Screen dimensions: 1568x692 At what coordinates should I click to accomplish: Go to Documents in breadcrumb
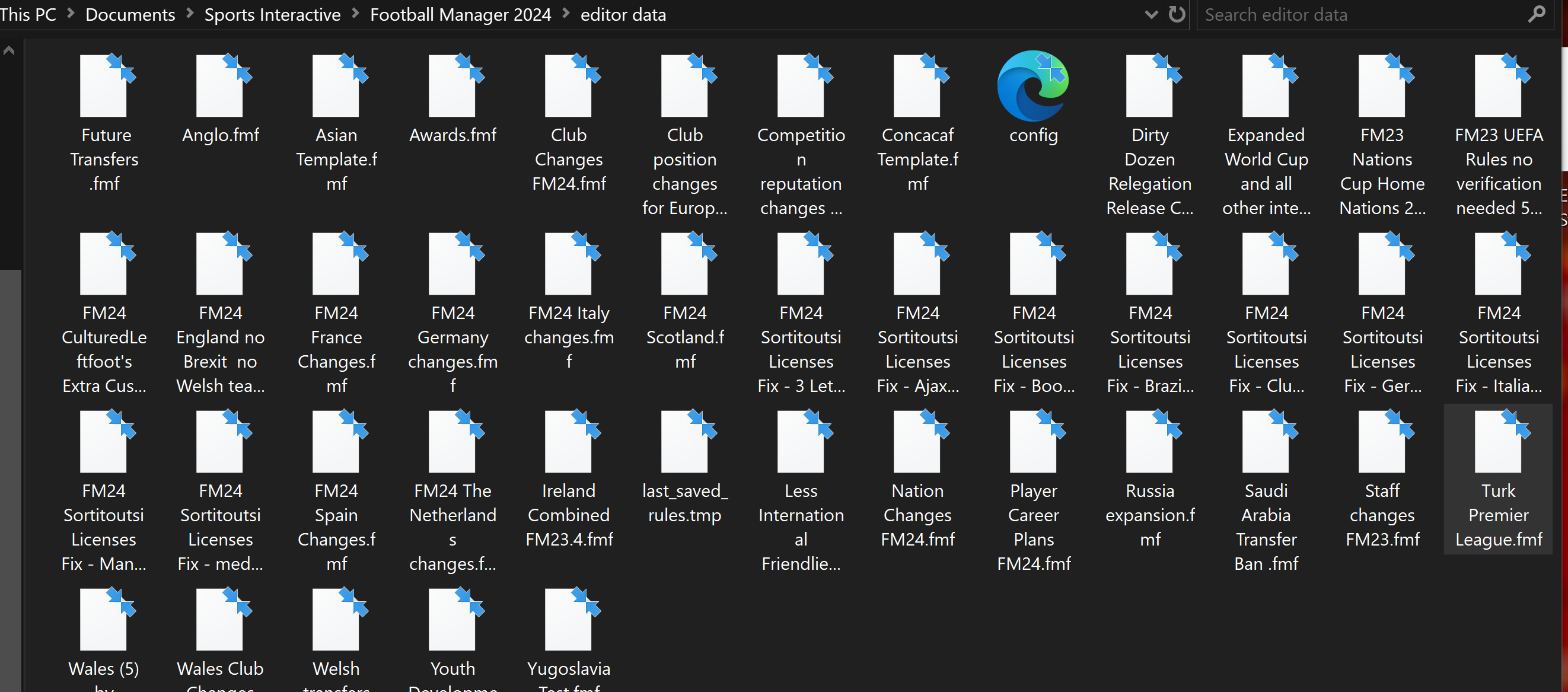(x=130, y=14)
